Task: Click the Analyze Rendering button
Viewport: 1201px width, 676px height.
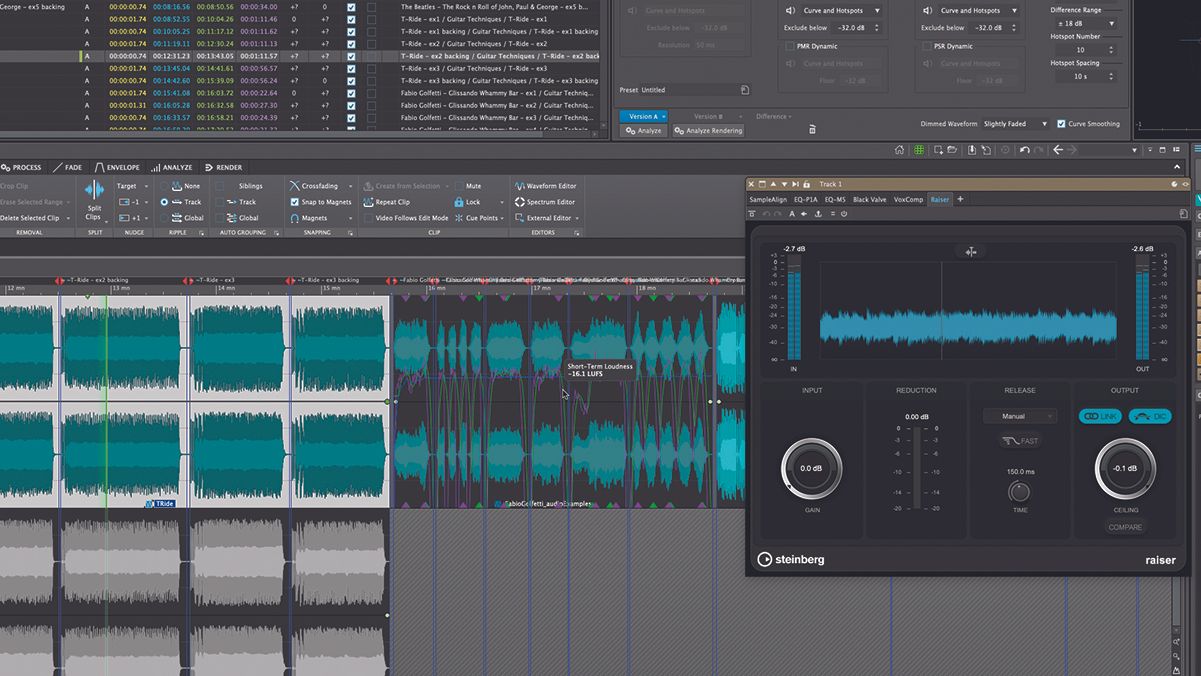Action: (708, 130)
